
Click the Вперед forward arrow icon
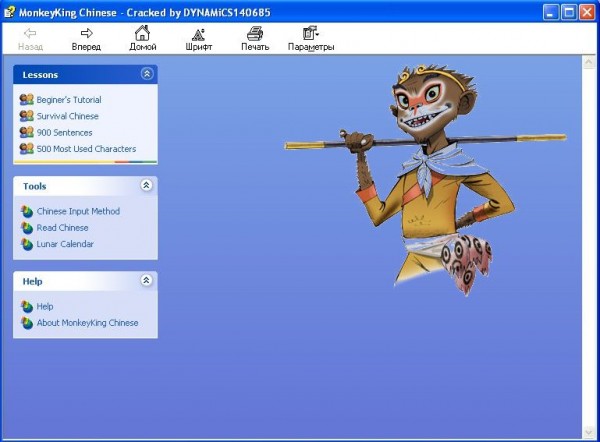pyautogui.click(x=86, y=33)
